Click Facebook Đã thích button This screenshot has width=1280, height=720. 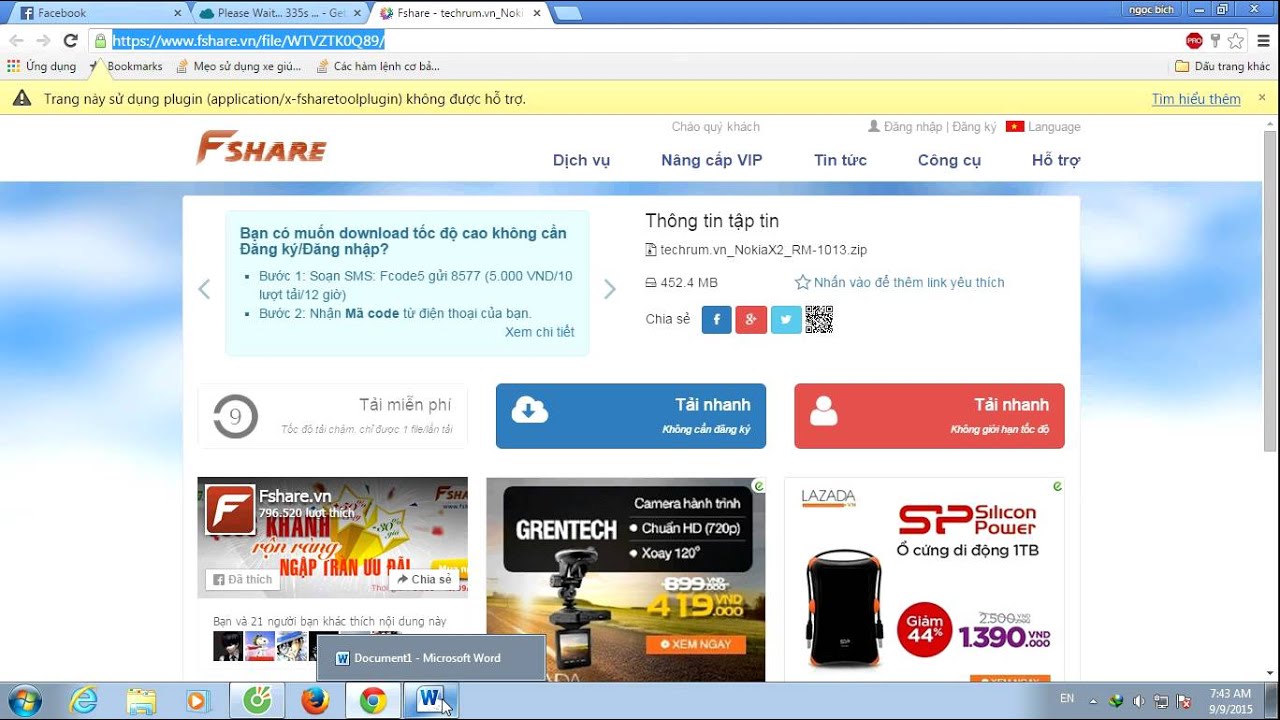click(243, 579)
